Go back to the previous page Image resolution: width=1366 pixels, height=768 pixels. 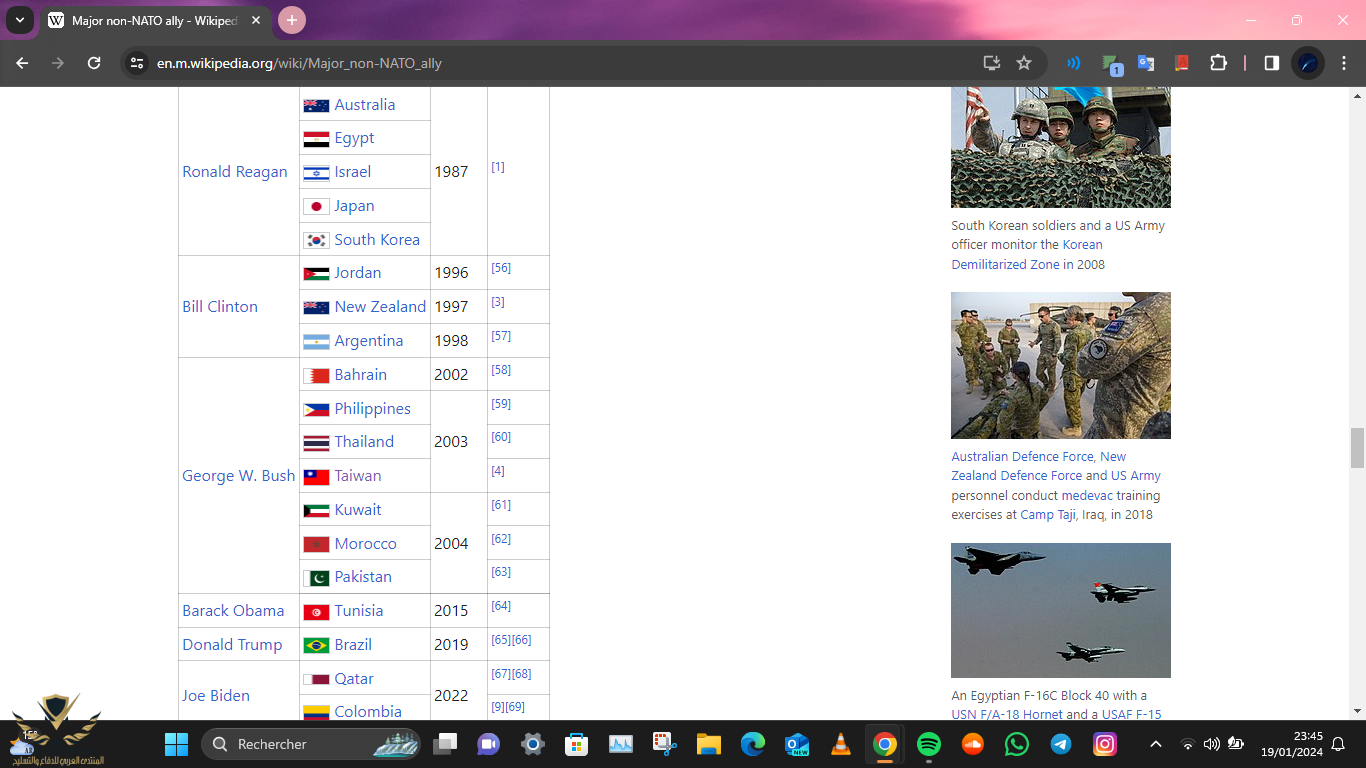click(x=22, y=63)
